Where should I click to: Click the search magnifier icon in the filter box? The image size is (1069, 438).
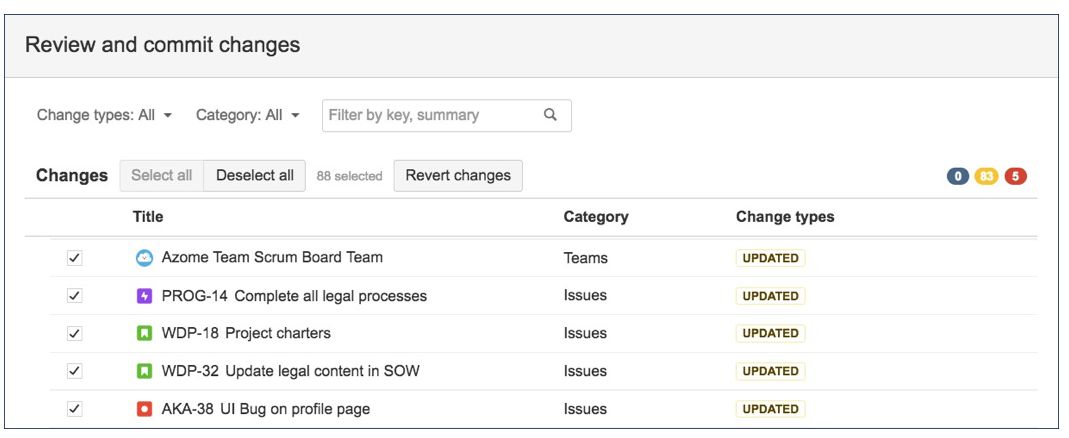(x=550, y=115)
